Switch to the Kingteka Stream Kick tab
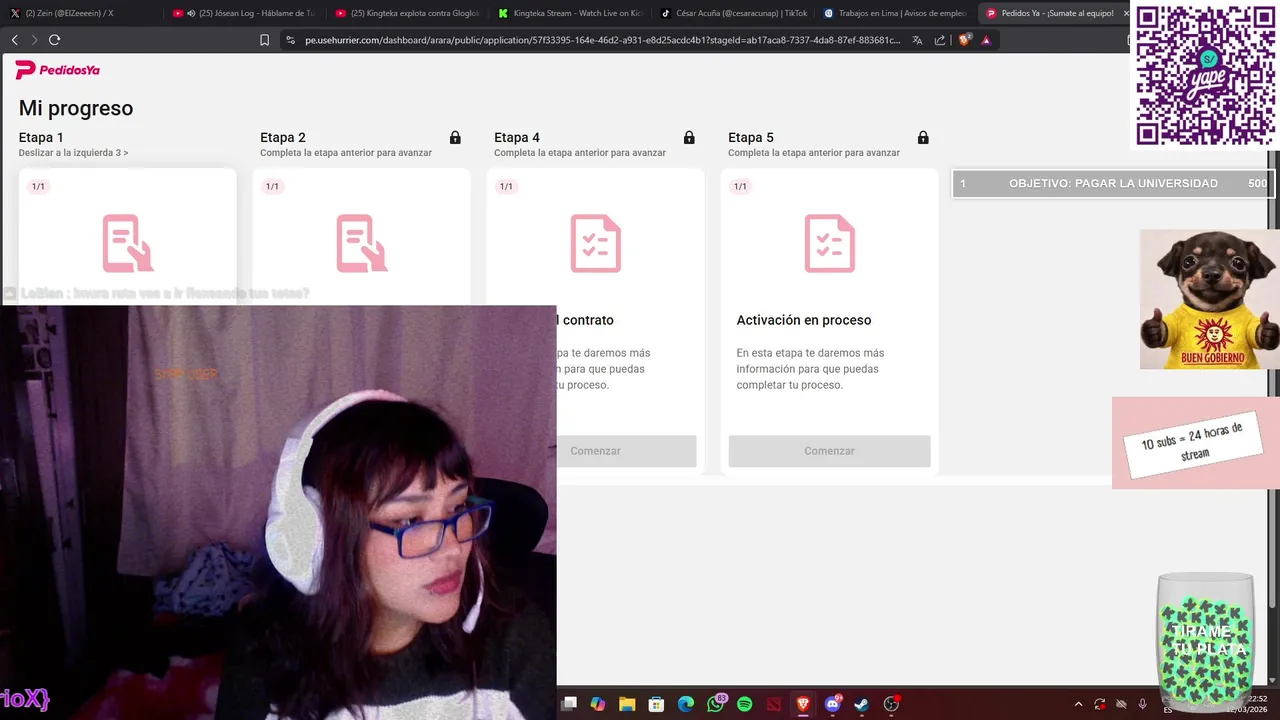This screenshot has width=1280, height=720. pyautogui.click(x=570, y=13)
